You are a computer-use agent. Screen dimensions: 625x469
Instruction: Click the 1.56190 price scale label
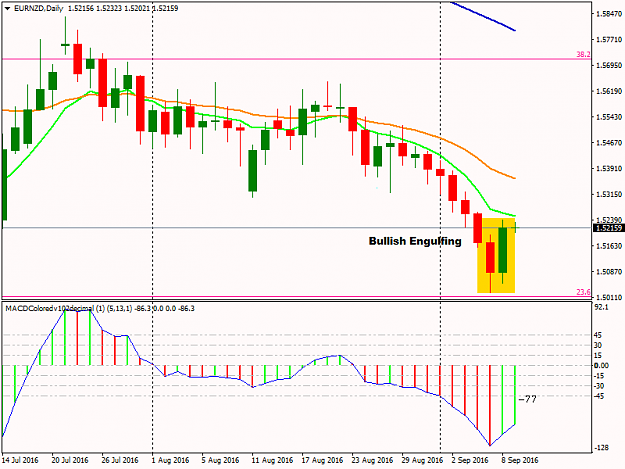(609, 91)
